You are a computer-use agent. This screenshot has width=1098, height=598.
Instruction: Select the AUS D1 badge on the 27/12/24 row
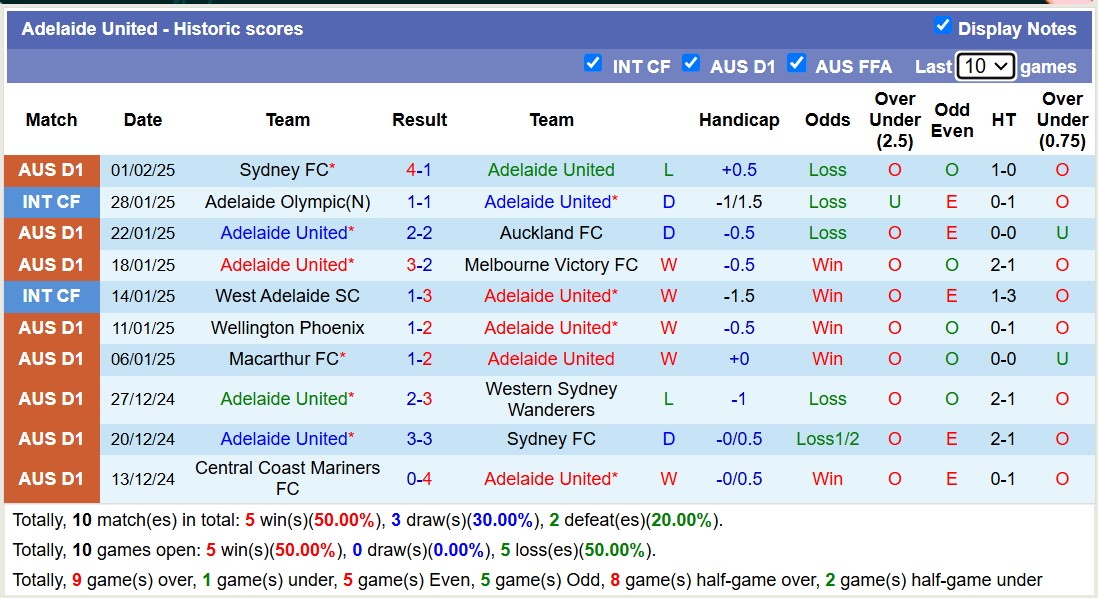point(51,398)
